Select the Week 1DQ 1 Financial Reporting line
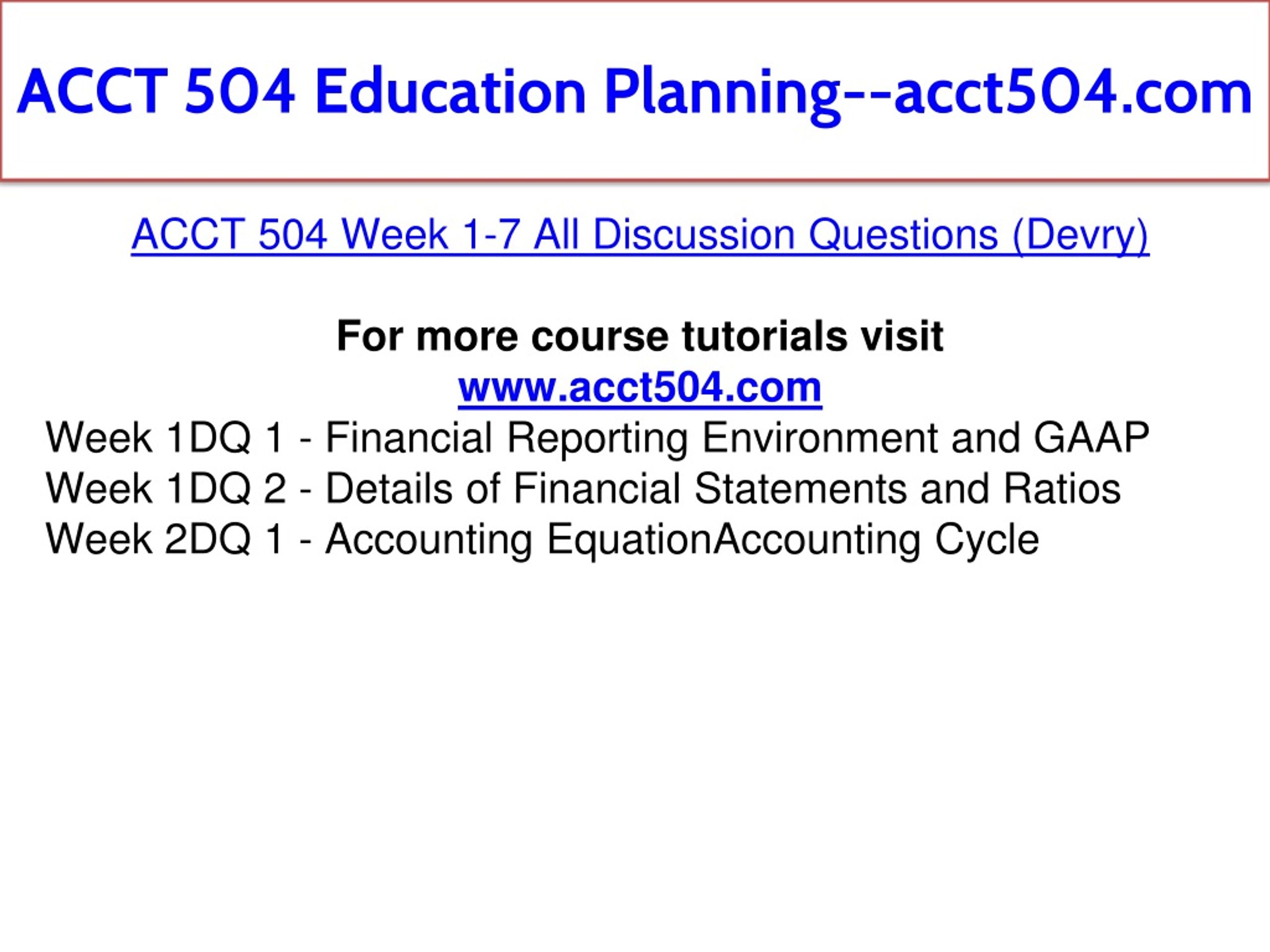Viewport: 1270px width, 952px height. point(597,438)
